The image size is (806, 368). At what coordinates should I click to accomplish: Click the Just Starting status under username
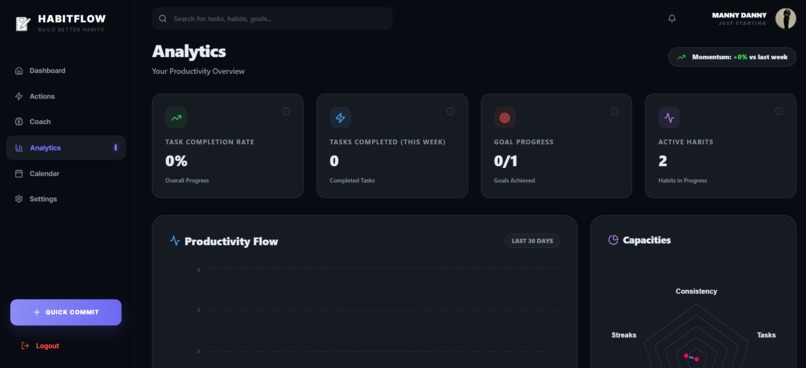tap(742, 24)
